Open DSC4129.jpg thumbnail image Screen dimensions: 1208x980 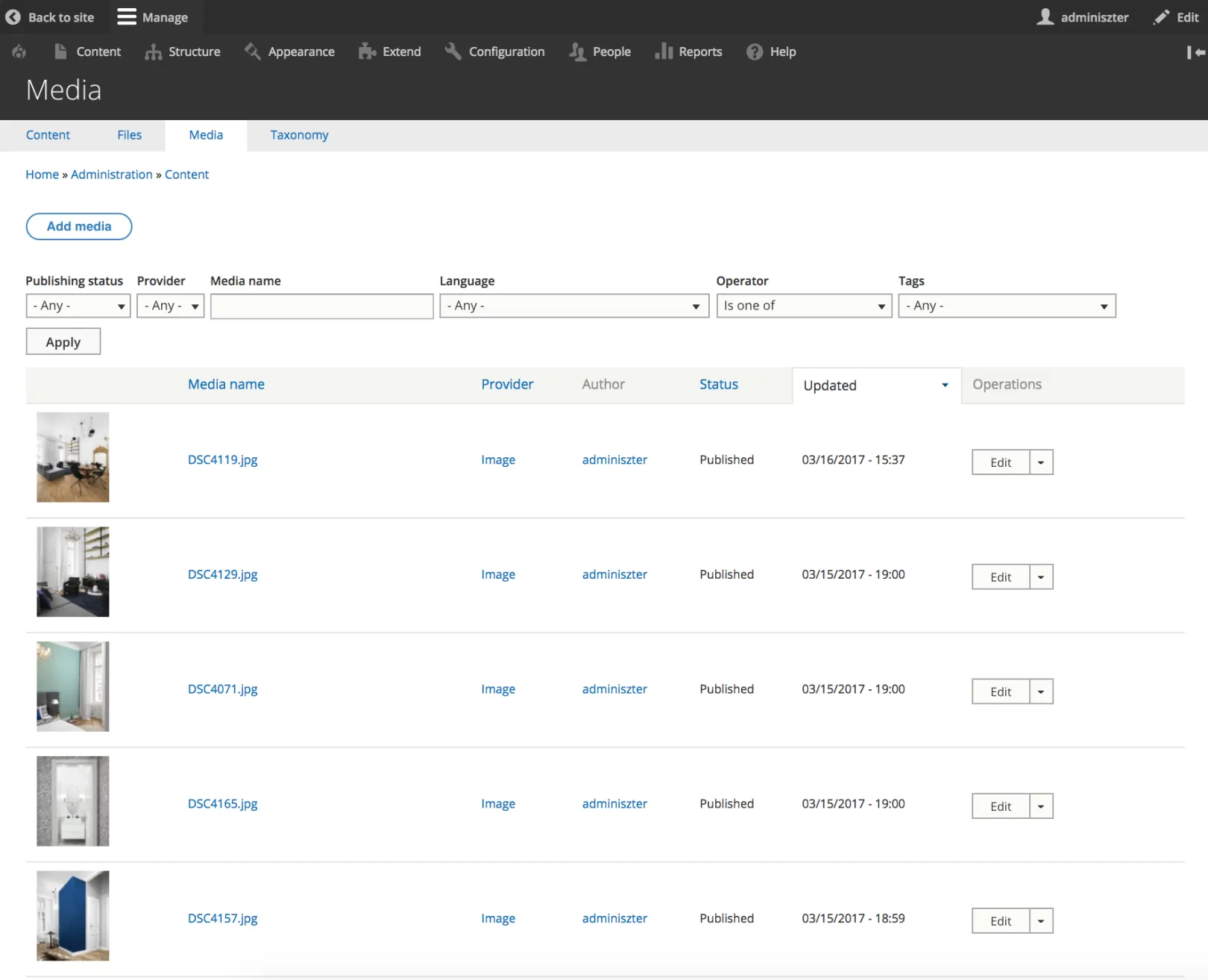pos(73,572)
